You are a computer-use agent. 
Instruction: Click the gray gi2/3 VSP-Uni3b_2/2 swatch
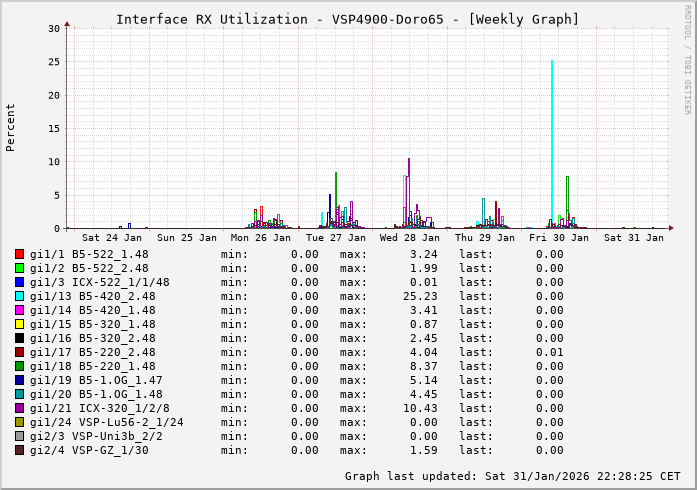pyautogui.click(x=19, y=436)
